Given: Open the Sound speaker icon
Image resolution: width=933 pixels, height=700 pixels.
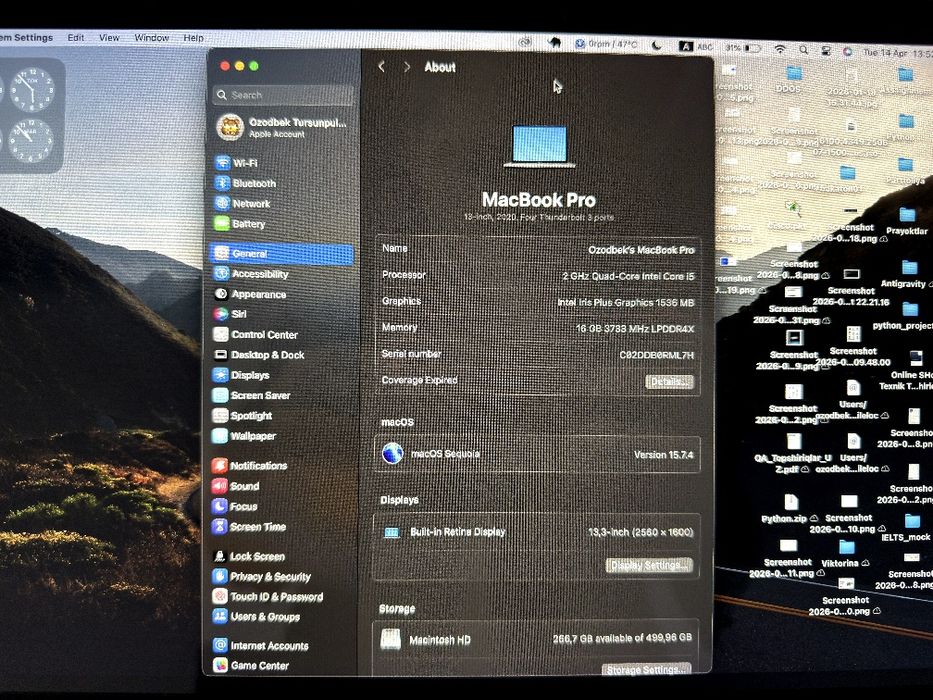Looking at the screenshot, I should click(x=220, y=486).
